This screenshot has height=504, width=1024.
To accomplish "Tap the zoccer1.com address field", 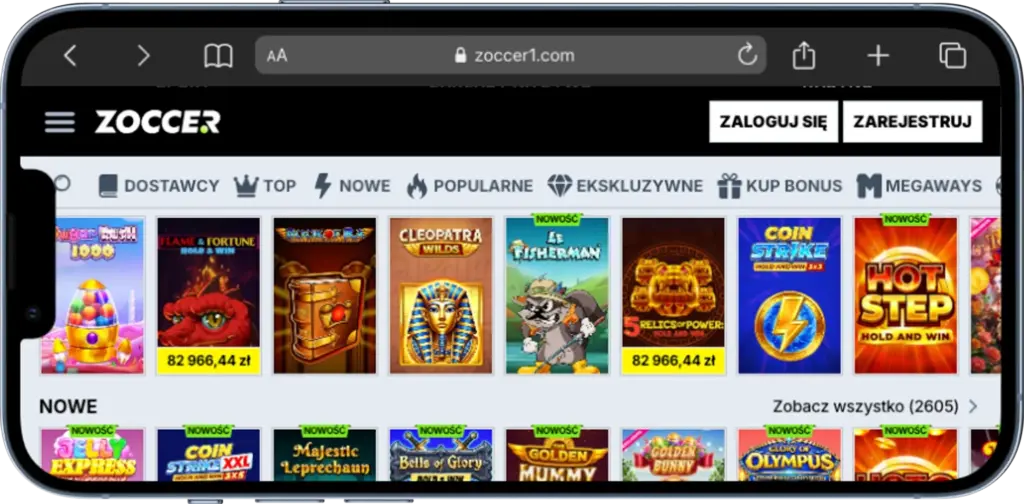I will 510,55.
